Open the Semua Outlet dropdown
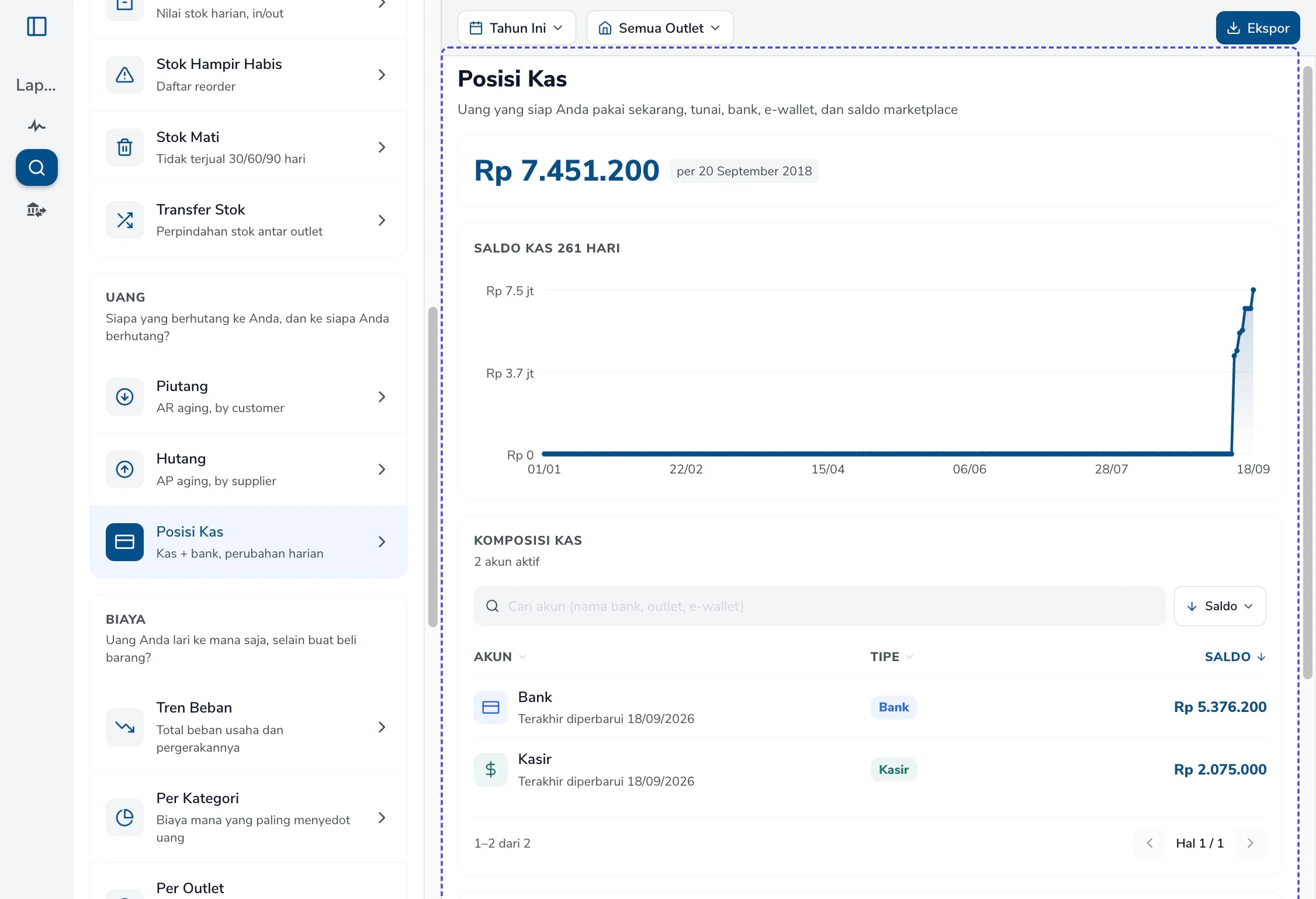 click(x=660, y=28)
